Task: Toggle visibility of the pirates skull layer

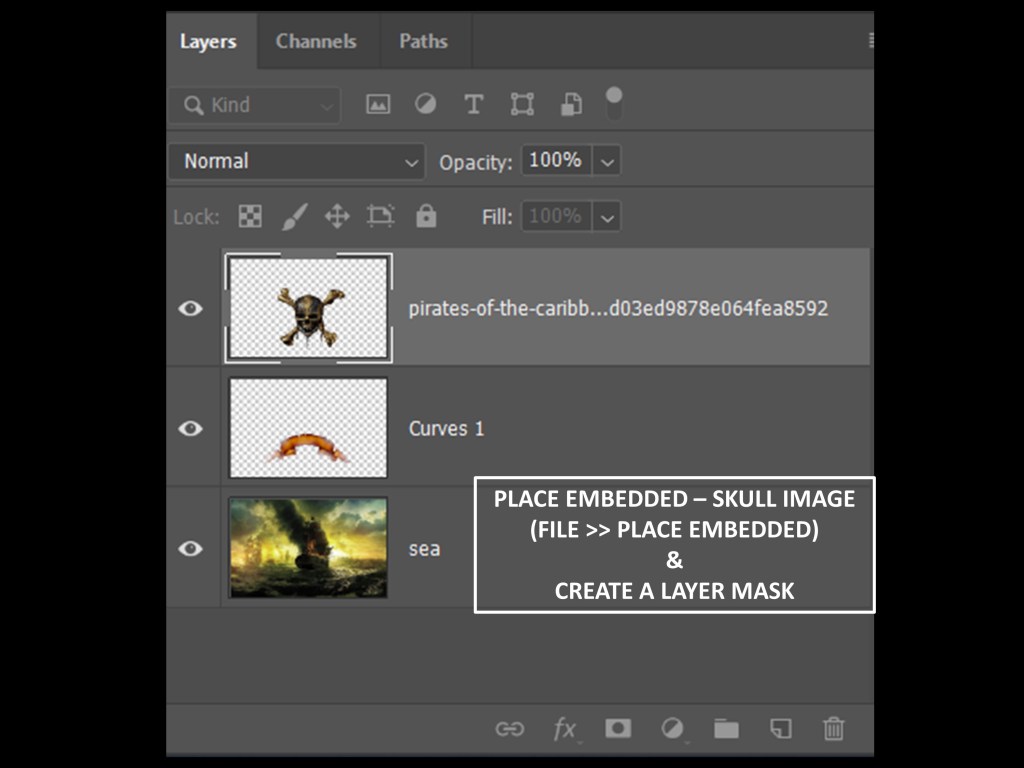Action: pos(190,308)
